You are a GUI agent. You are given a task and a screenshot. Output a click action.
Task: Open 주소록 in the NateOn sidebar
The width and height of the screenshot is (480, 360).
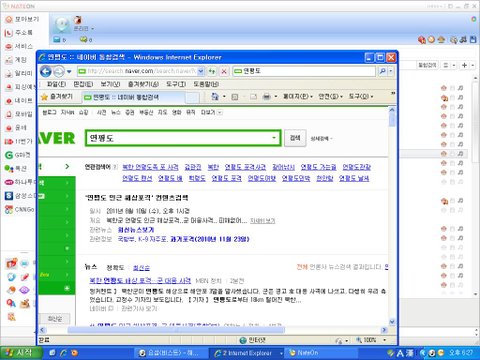(x=19, y=33)
